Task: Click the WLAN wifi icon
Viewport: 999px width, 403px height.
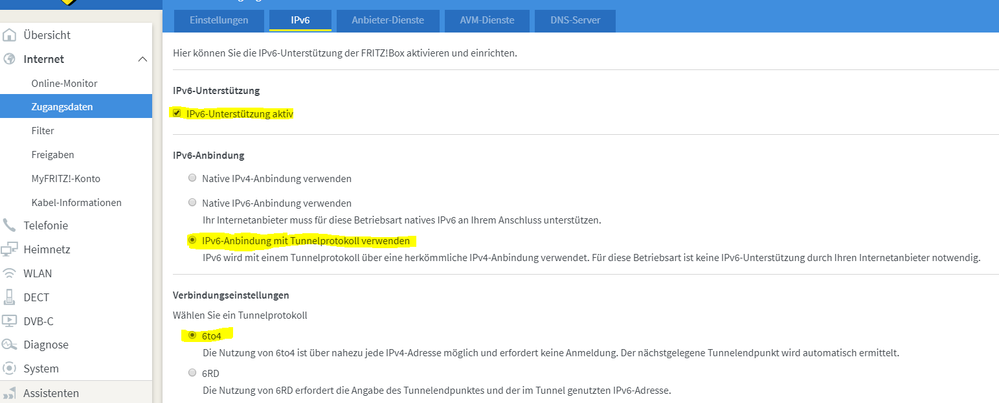Action: coord(10,274)
